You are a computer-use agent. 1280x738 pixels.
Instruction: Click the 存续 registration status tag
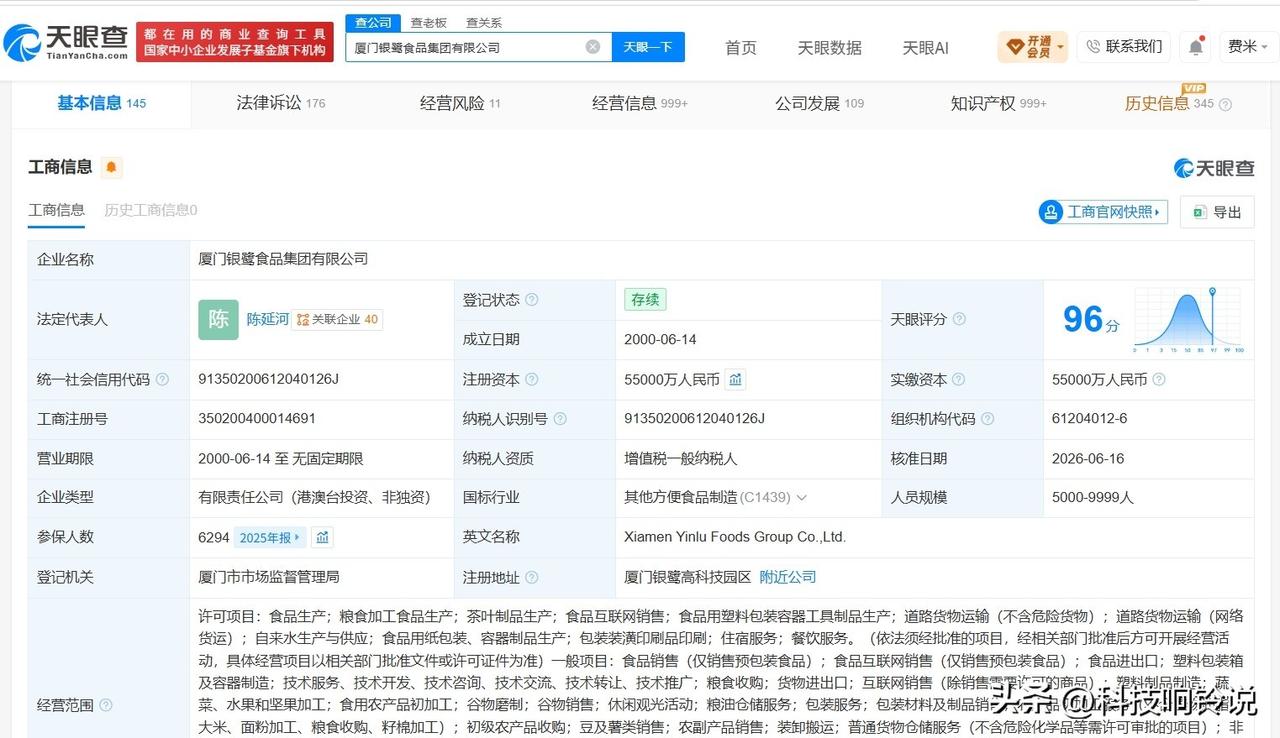click(x=645, y=299)
